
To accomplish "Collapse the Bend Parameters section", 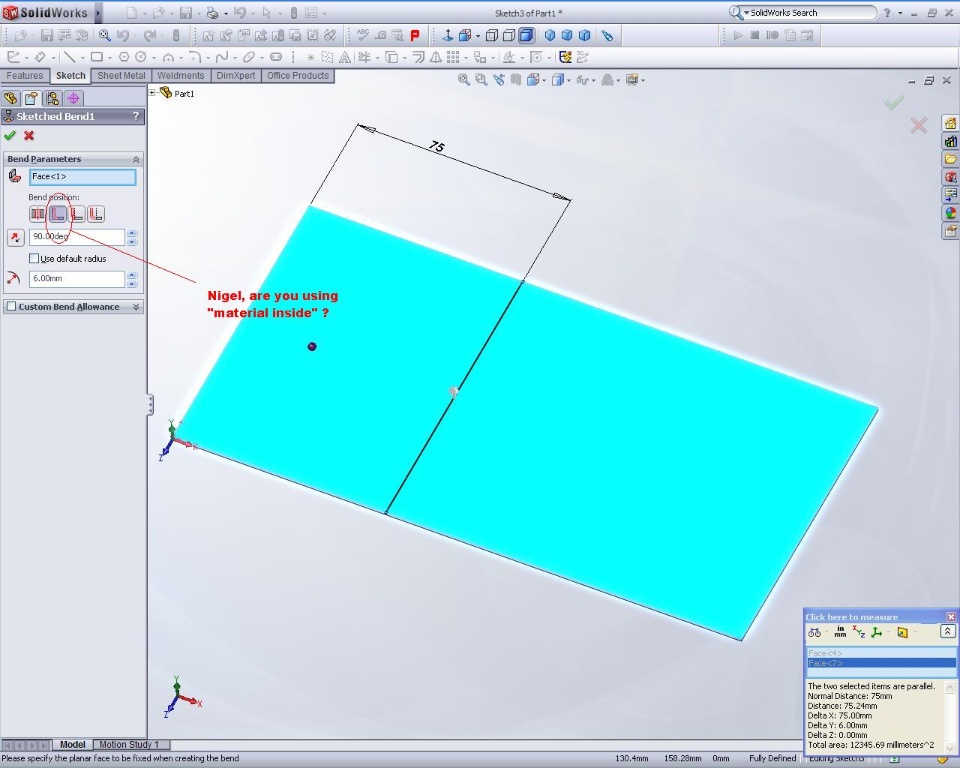I will click(x=136, y=159).
